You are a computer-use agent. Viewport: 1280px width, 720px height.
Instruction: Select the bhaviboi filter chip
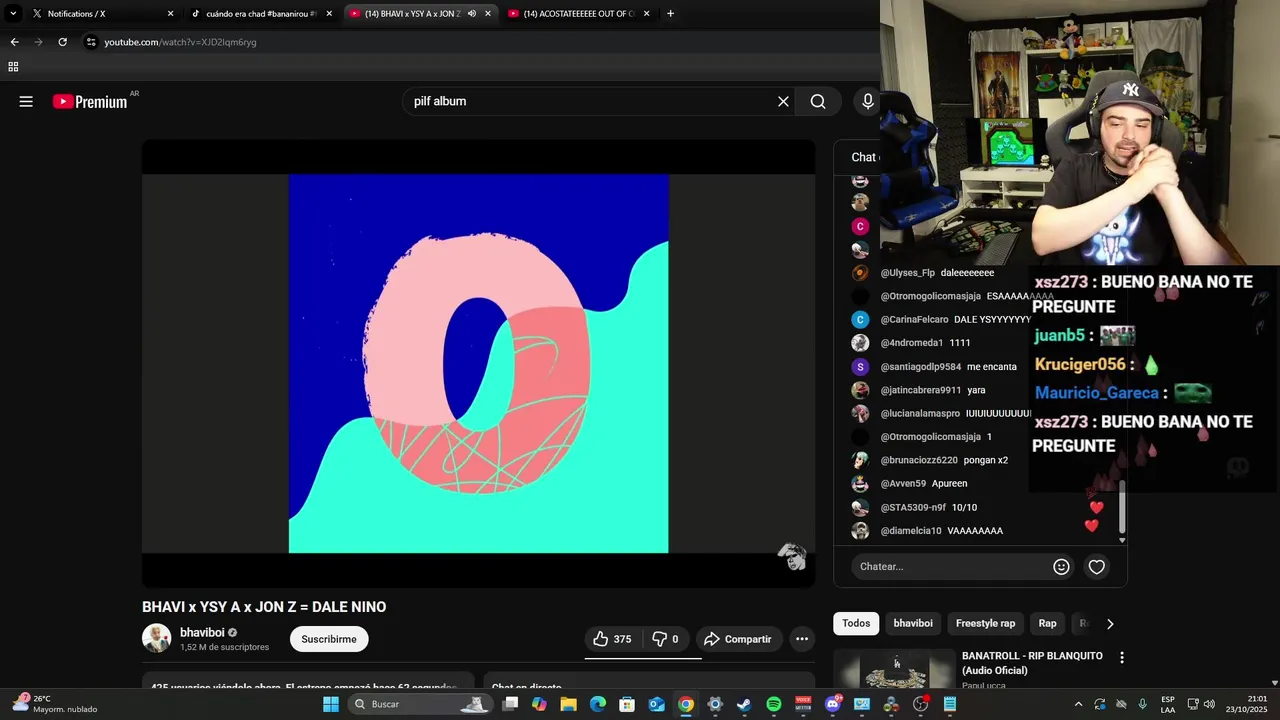click(913, 623)
